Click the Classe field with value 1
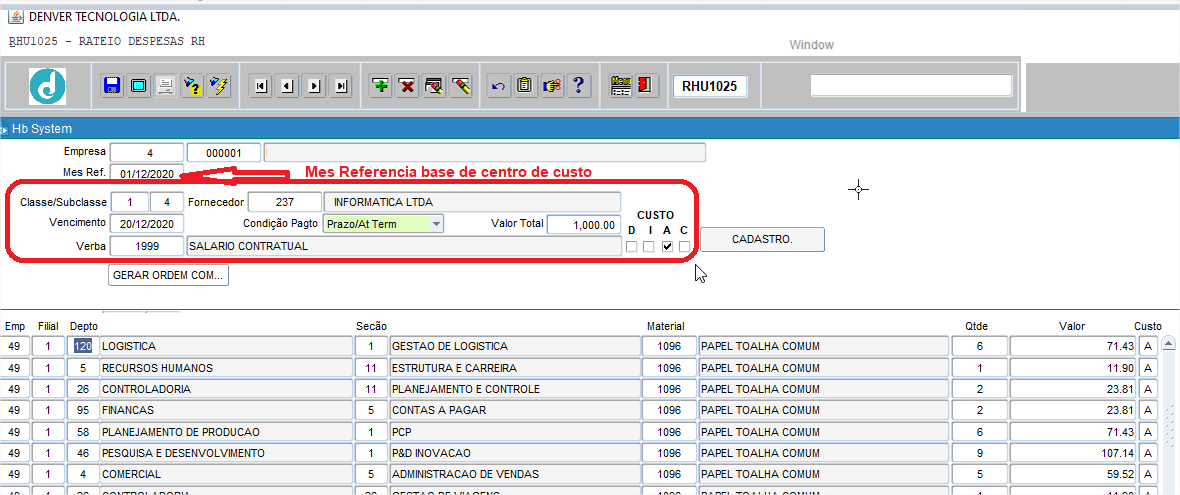Image resolution: width=1180 pixels, height=495 pixels. [129, 202]
